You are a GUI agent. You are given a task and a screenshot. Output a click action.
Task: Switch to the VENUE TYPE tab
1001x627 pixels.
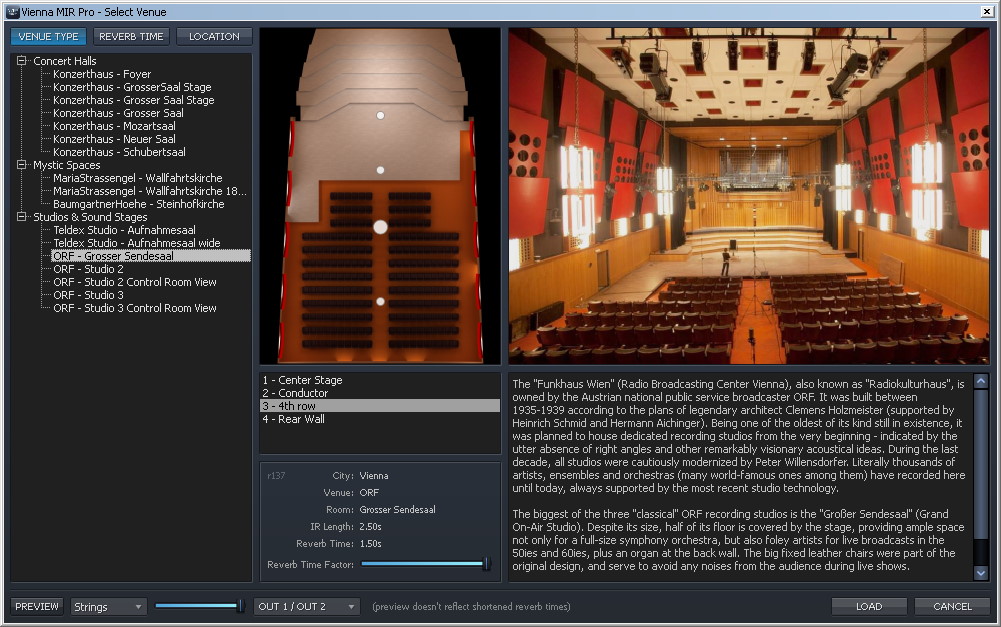pos(49,36)
